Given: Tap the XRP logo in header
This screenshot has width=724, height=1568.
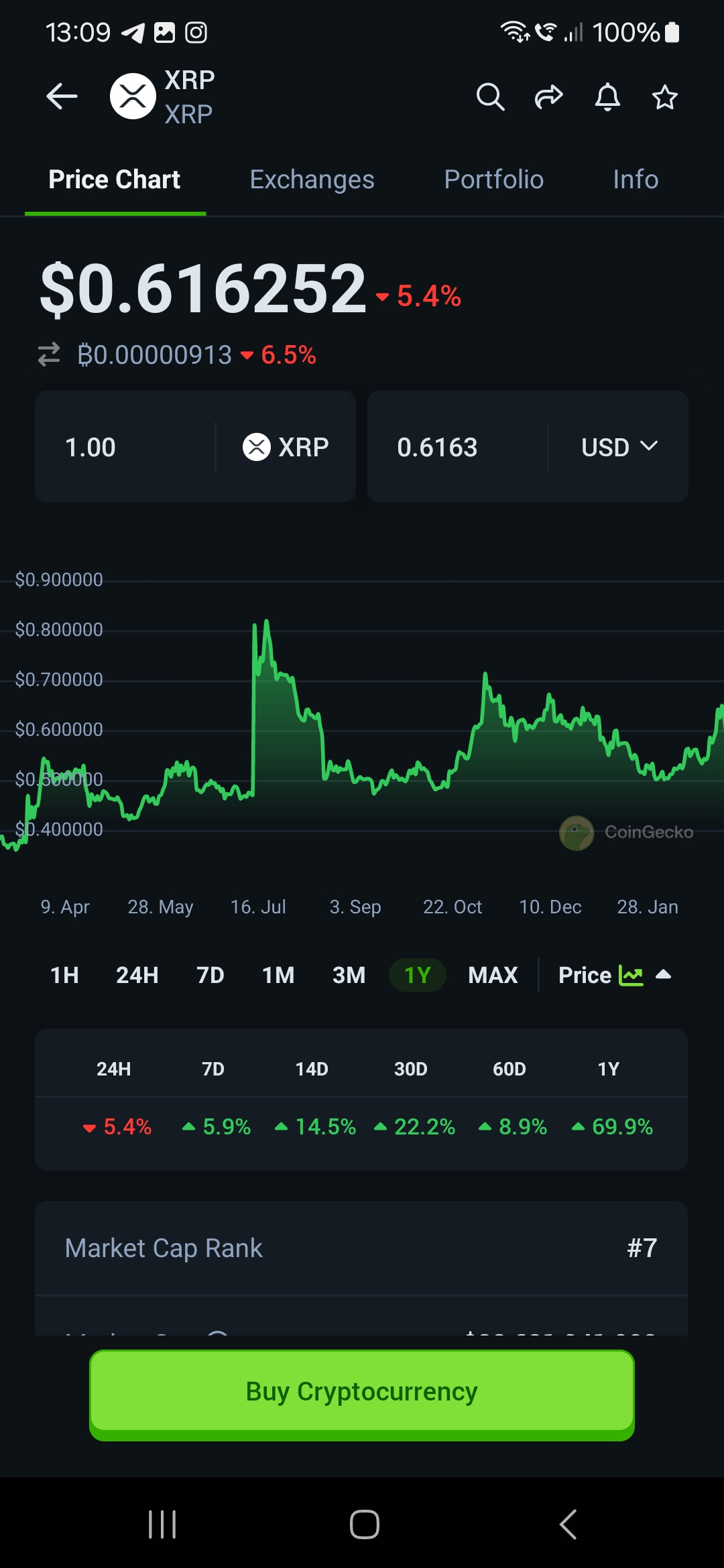Looking at the screenshot, I should click(133, 96).
